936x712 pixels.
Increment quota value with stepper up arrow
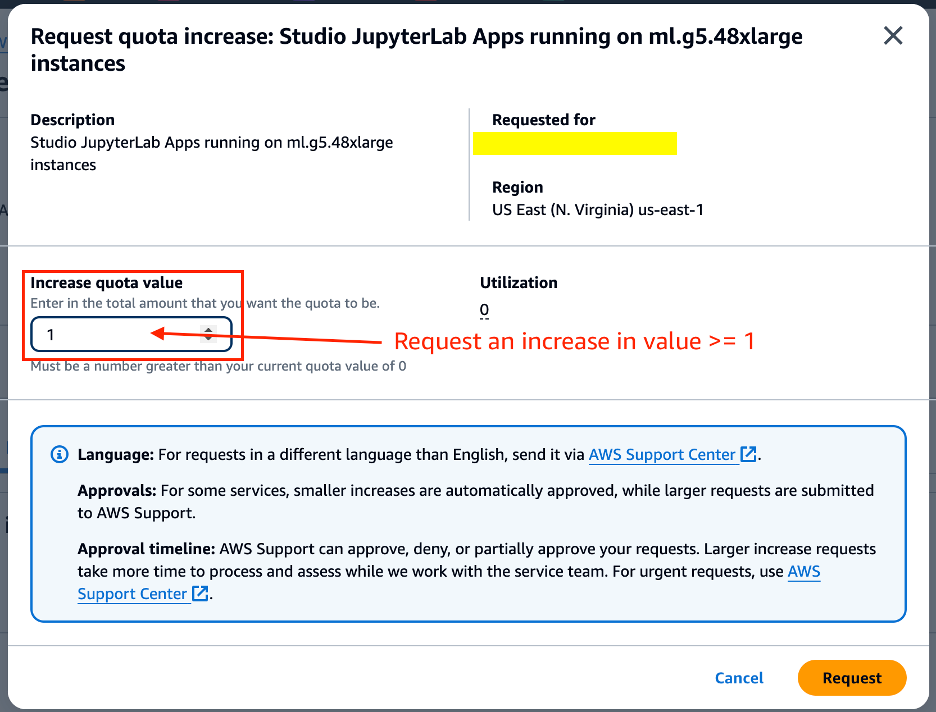pos(208,329)
